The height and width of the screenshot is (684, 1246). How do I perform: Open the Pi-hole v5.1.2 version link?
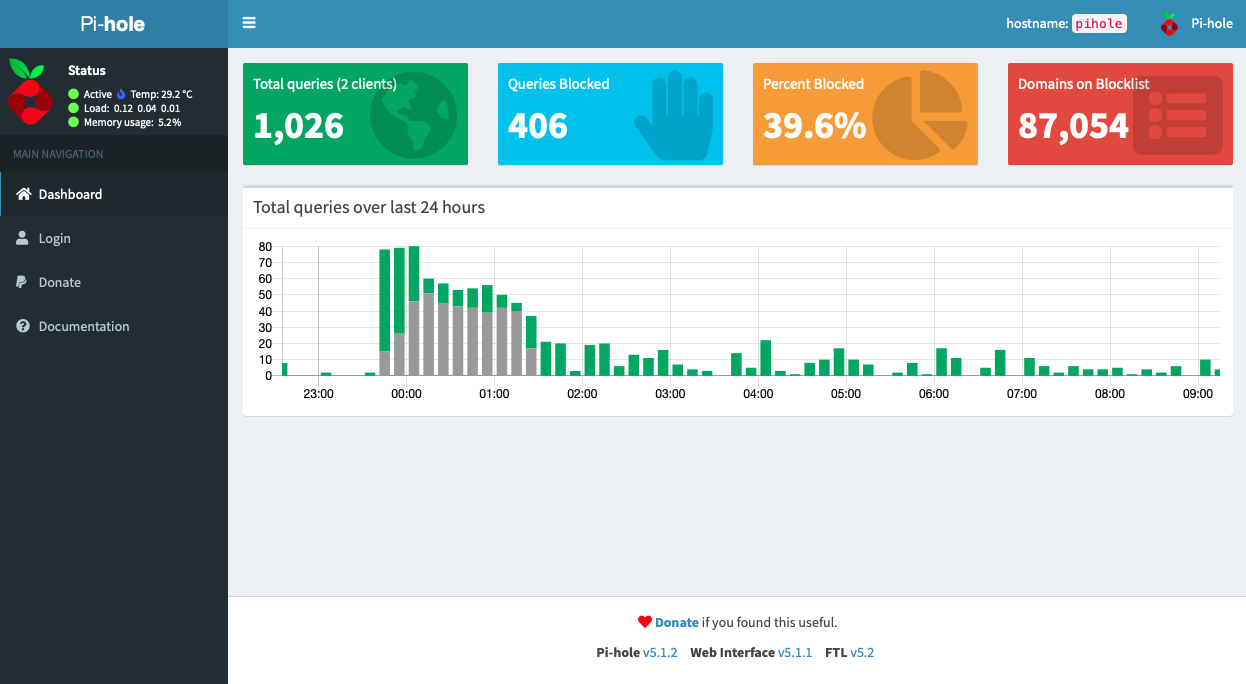(x=660, y=652)
